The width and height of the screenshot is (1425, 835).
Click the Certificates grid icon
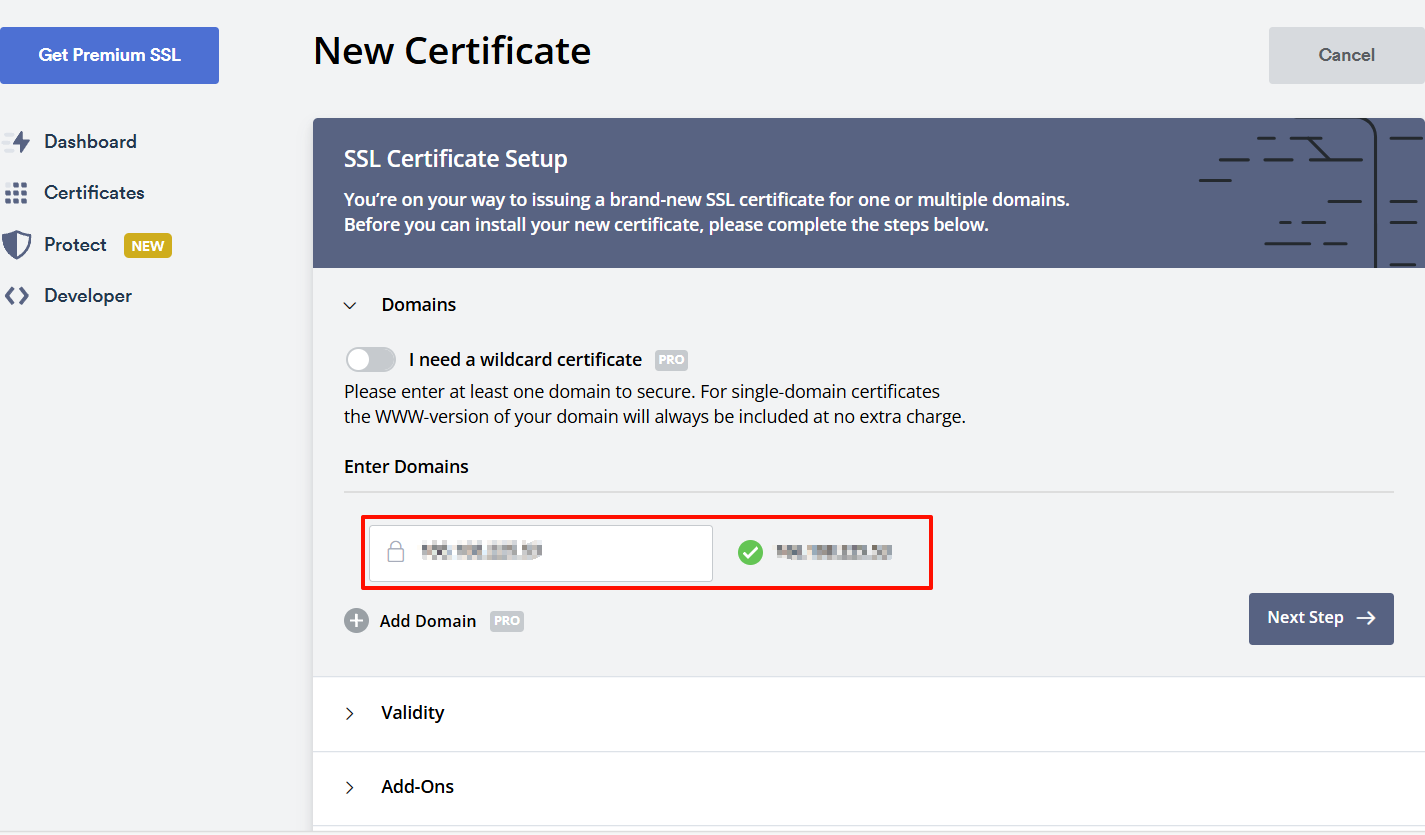[x=16, y=193]
